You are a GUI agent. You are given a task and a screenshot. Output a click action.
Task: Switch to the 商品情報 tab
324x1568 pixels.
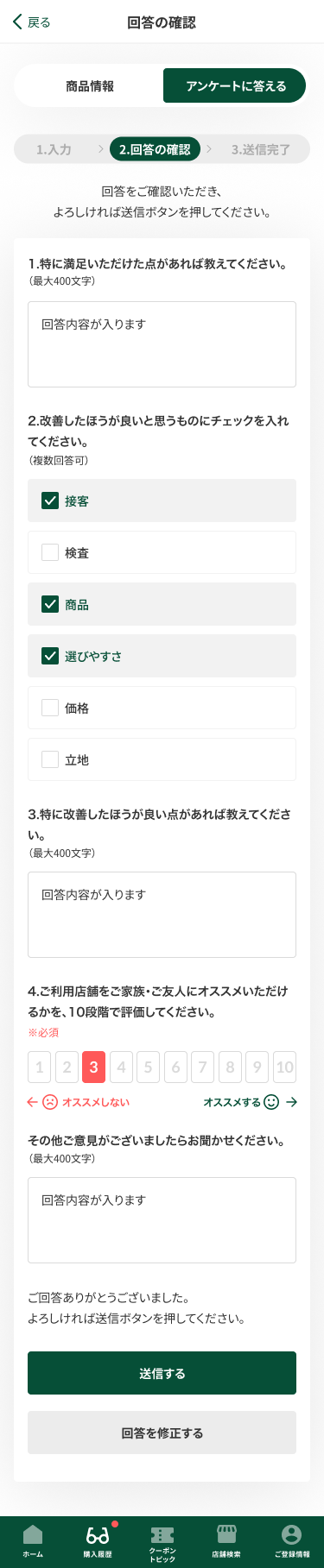pos(90,86)
